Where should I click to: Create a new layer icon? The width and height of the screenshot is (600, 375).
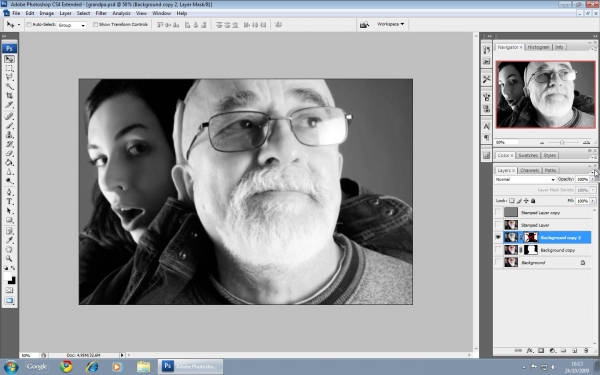(x=575, y=350)
